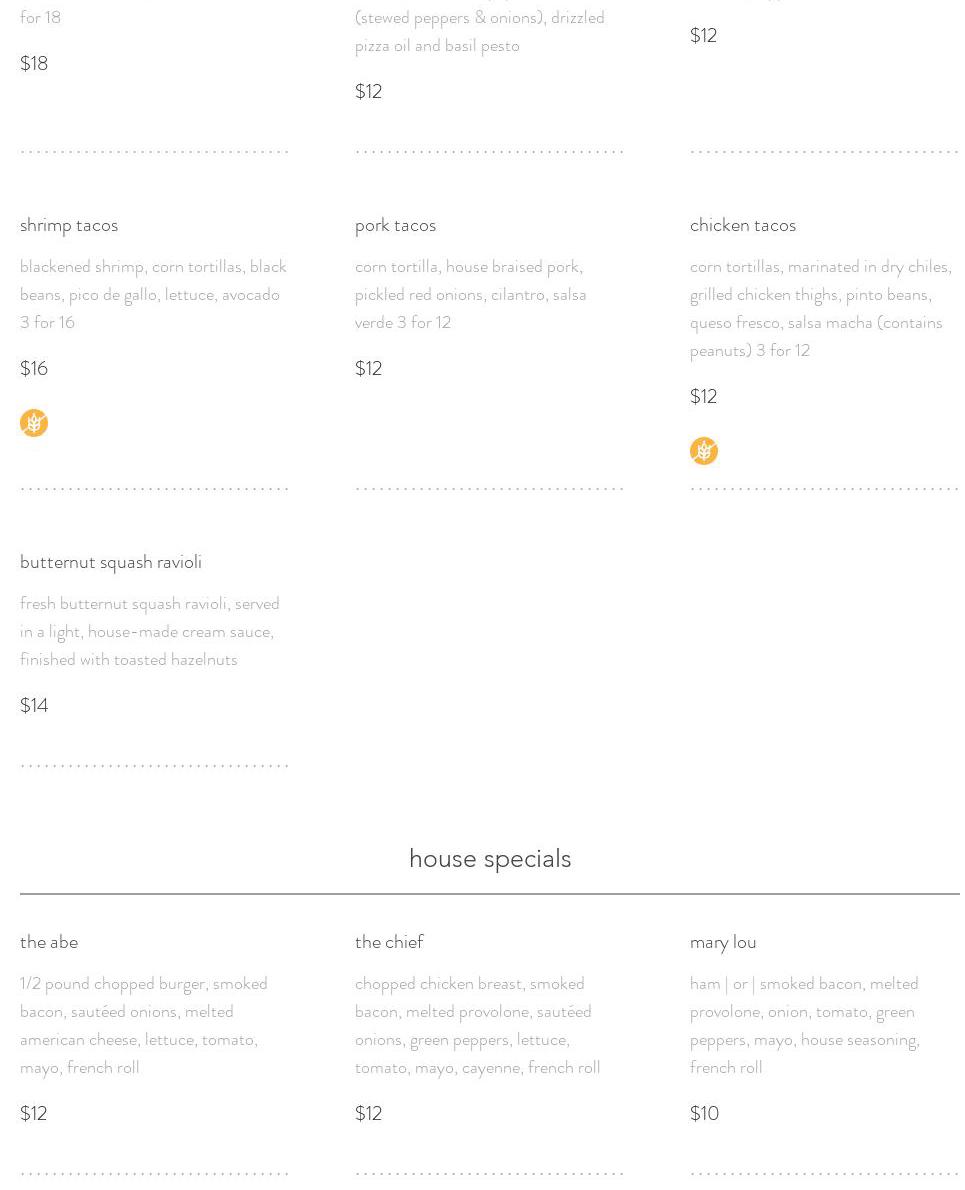Click the shrimp tacos description text
The width and height of the screenshot is (965, 1190).
[x=153, y=294]
